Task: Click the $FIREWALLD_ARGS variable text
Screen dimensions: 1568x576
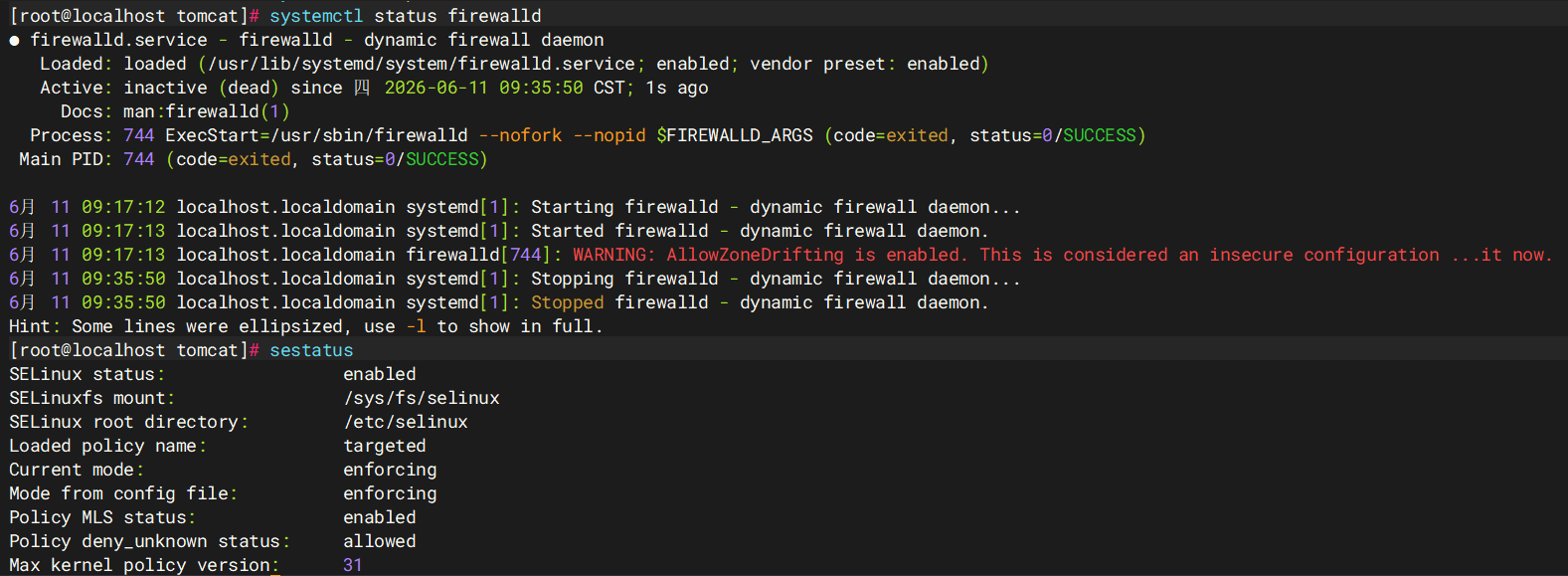Action: tap(735, 135)
